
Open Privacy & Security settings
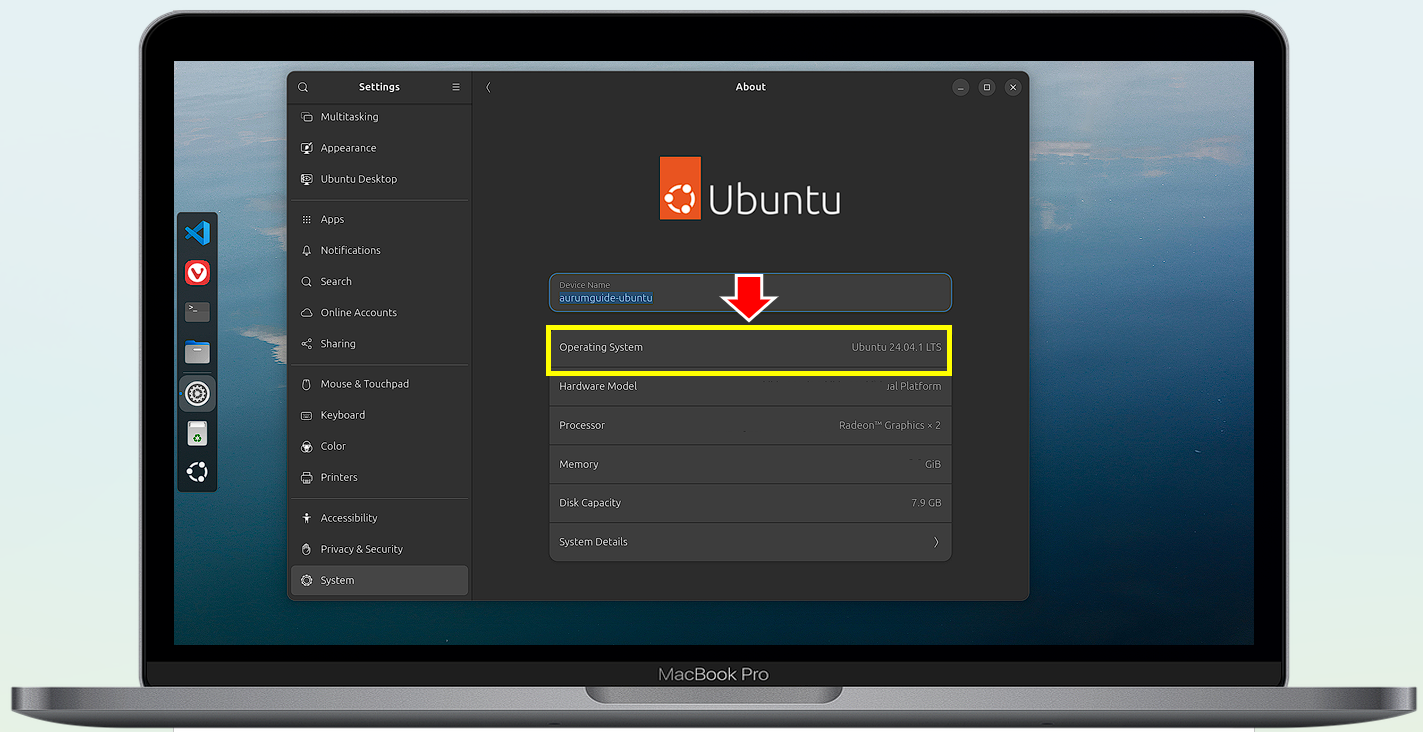click(x=361, y=548)
